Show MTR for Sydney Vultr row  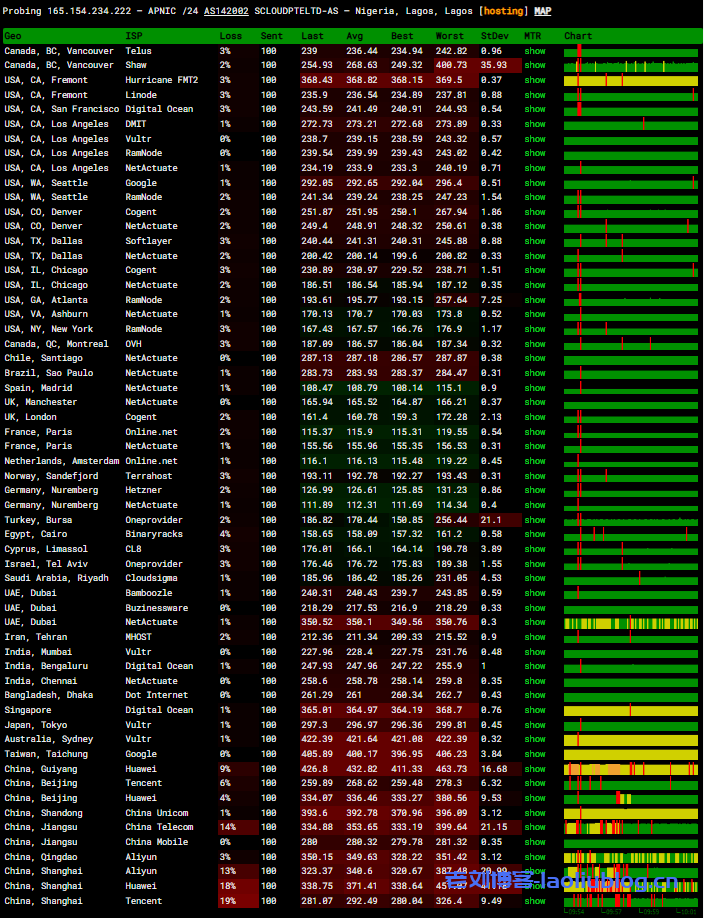click(535, 740)
